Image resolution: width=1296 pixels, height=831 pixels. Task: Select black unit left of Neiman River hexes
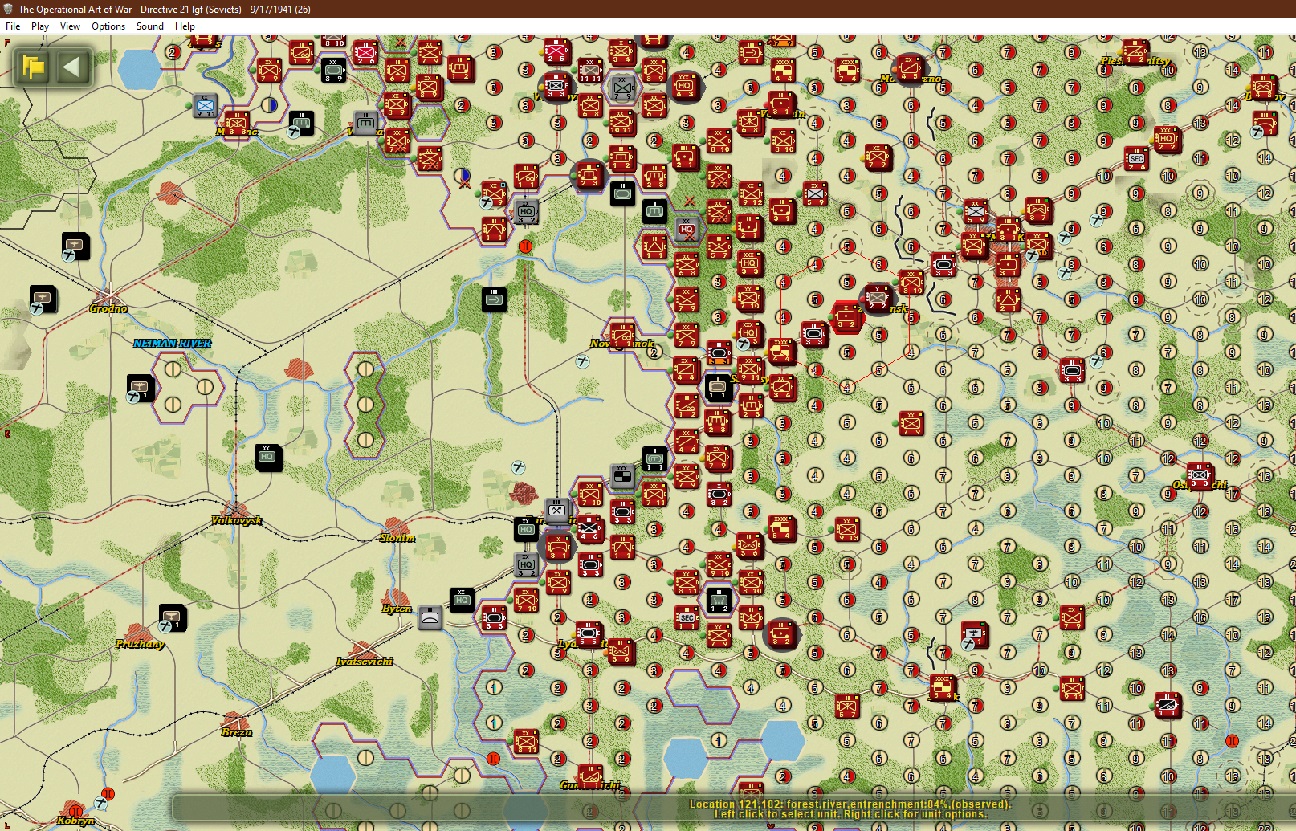140,387
